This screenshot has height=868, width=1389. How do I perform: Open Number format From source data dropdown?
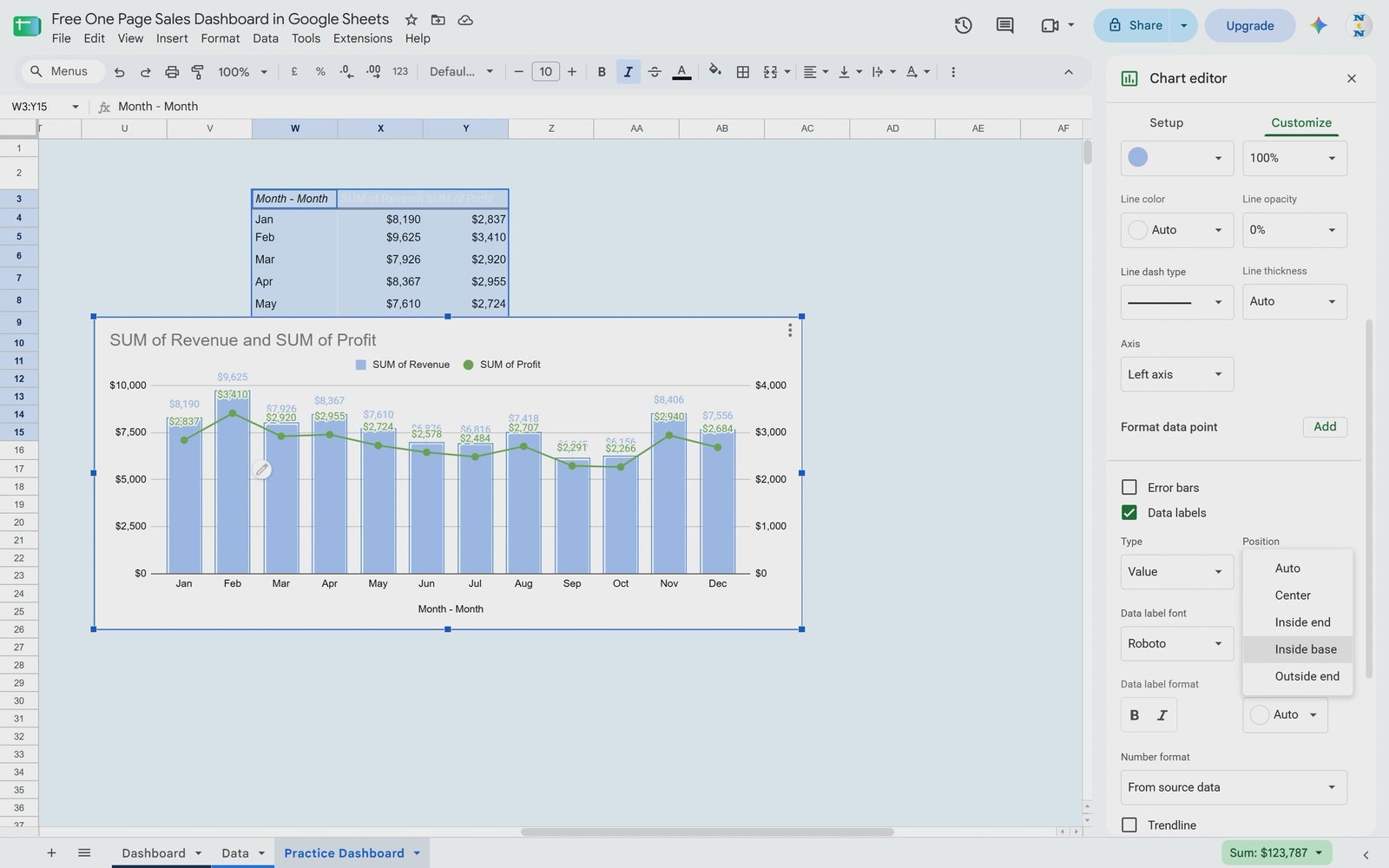point(1234,787)
